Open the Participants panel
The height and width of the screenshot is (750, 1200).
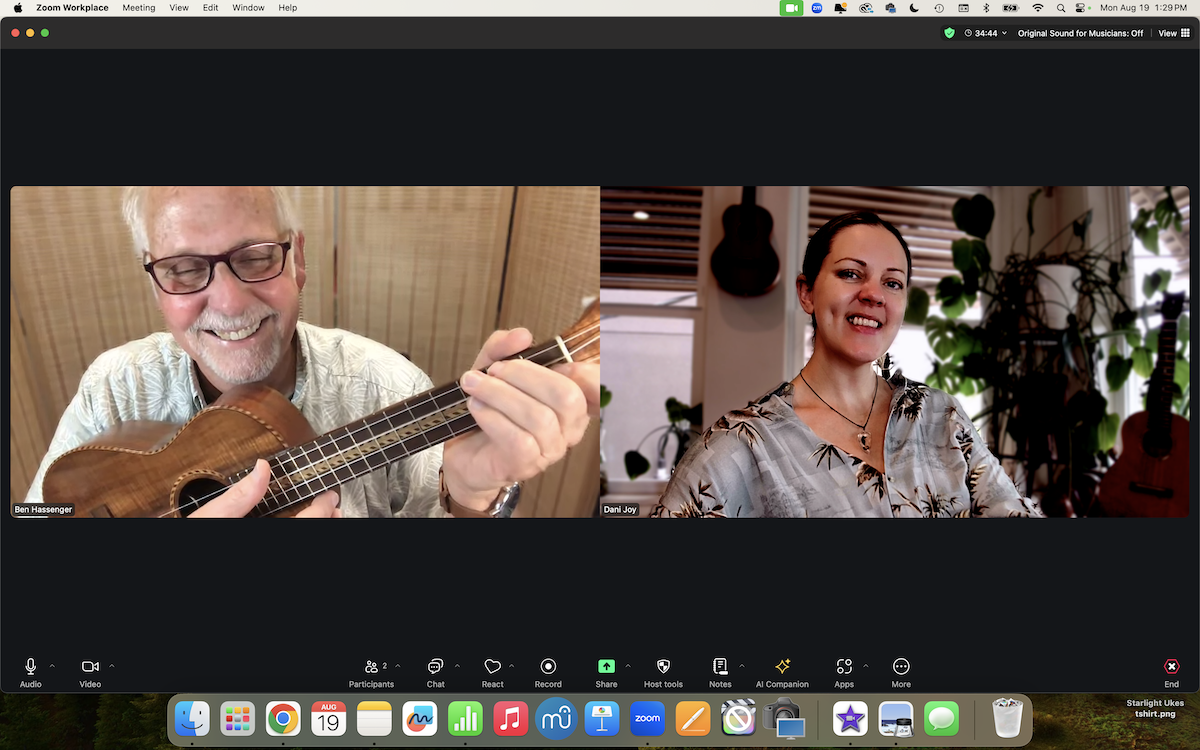coord(371,672)
